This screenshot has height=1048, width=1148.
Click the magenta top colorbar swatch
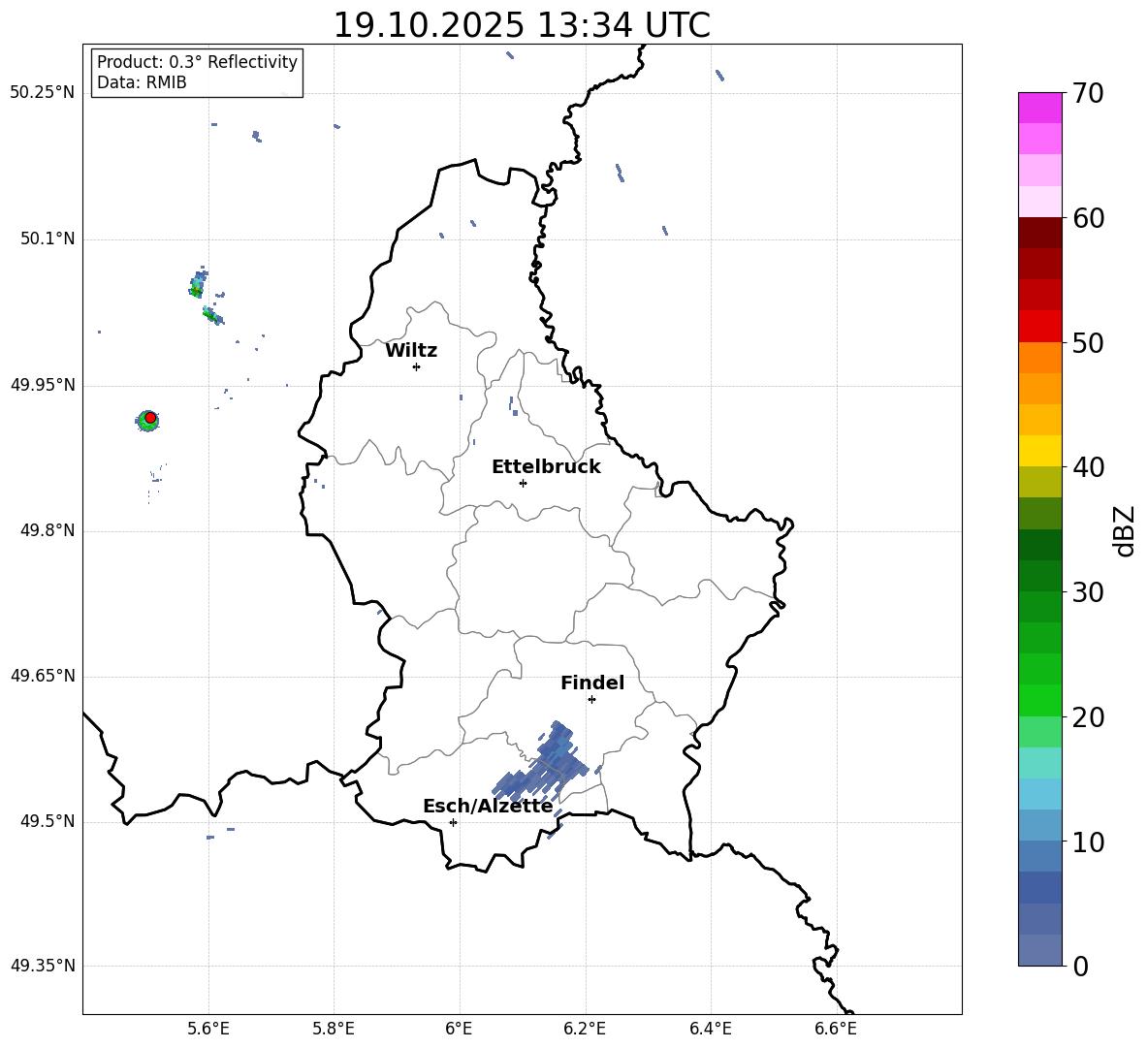(x=1039, y=108)
